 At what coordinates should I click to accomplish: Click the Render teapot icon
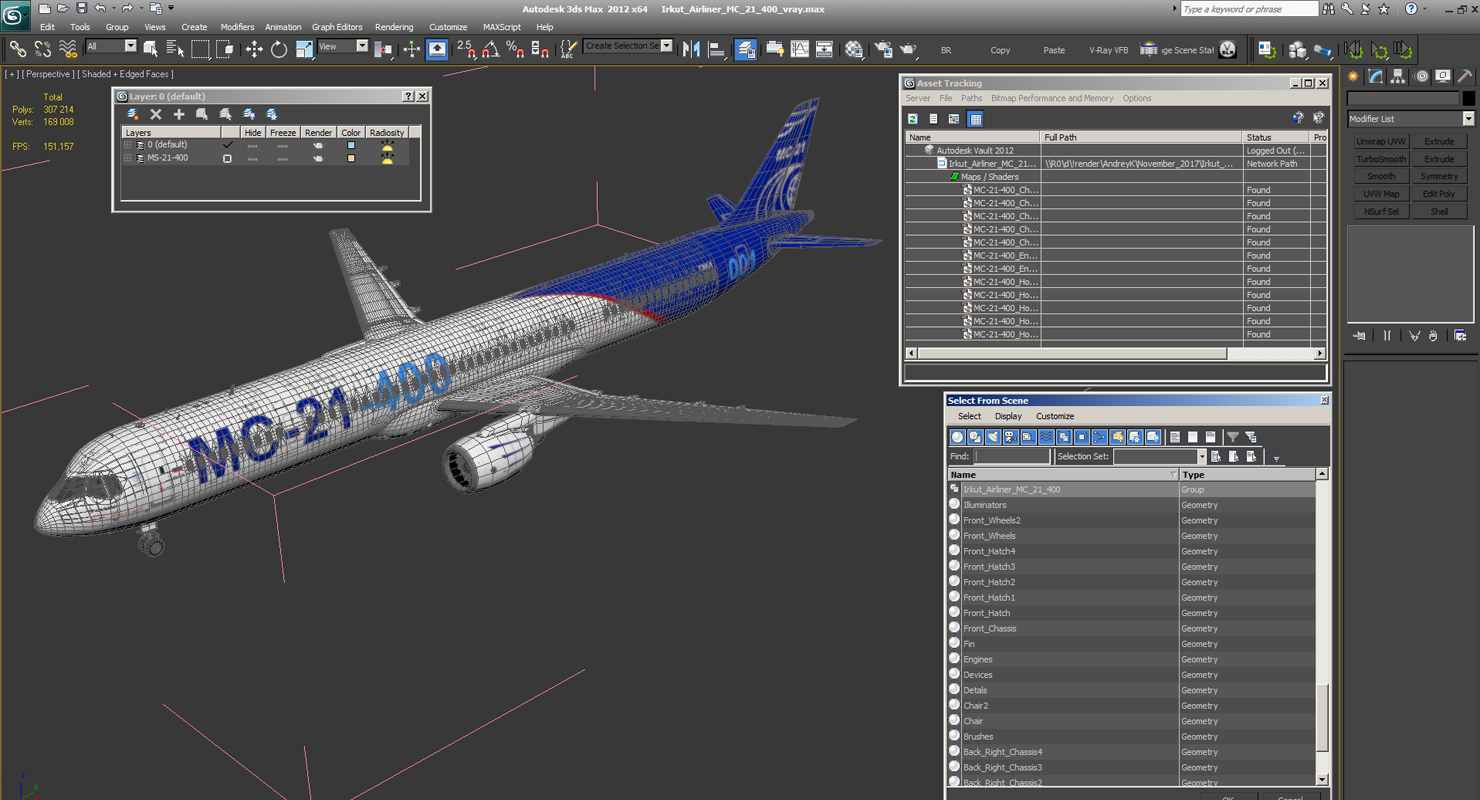[908, 49]
